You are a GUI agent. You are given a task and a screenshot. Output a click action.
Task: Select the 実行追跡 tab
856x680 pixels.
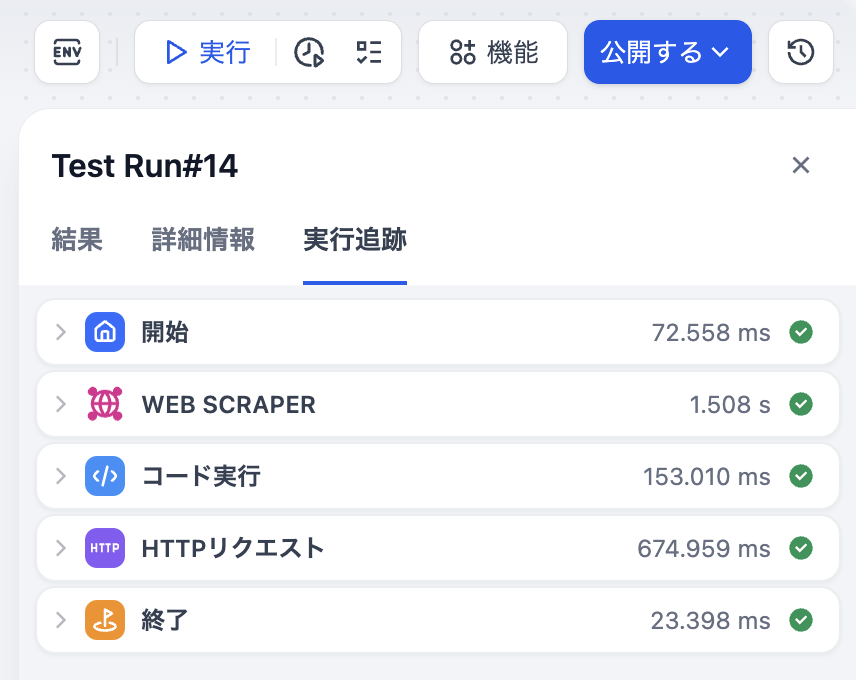pos(355,240)
